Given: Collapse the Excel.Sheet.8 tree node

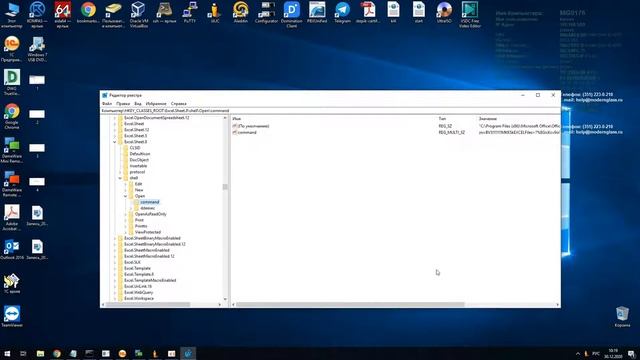Looking at the screenshot, I should pyautogui.click(x=115, y=142).
